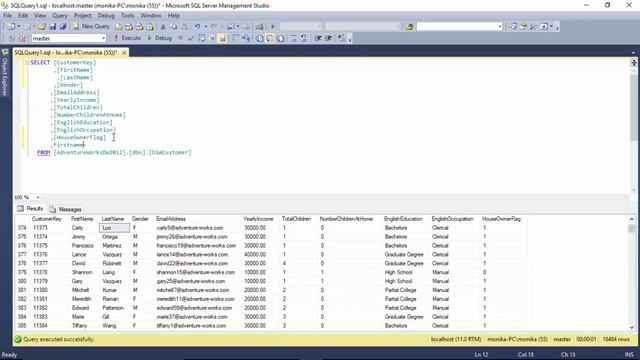Open the New Project dropdown arrow
Viewport: 640px width, 360px height.
coord(19,27)
